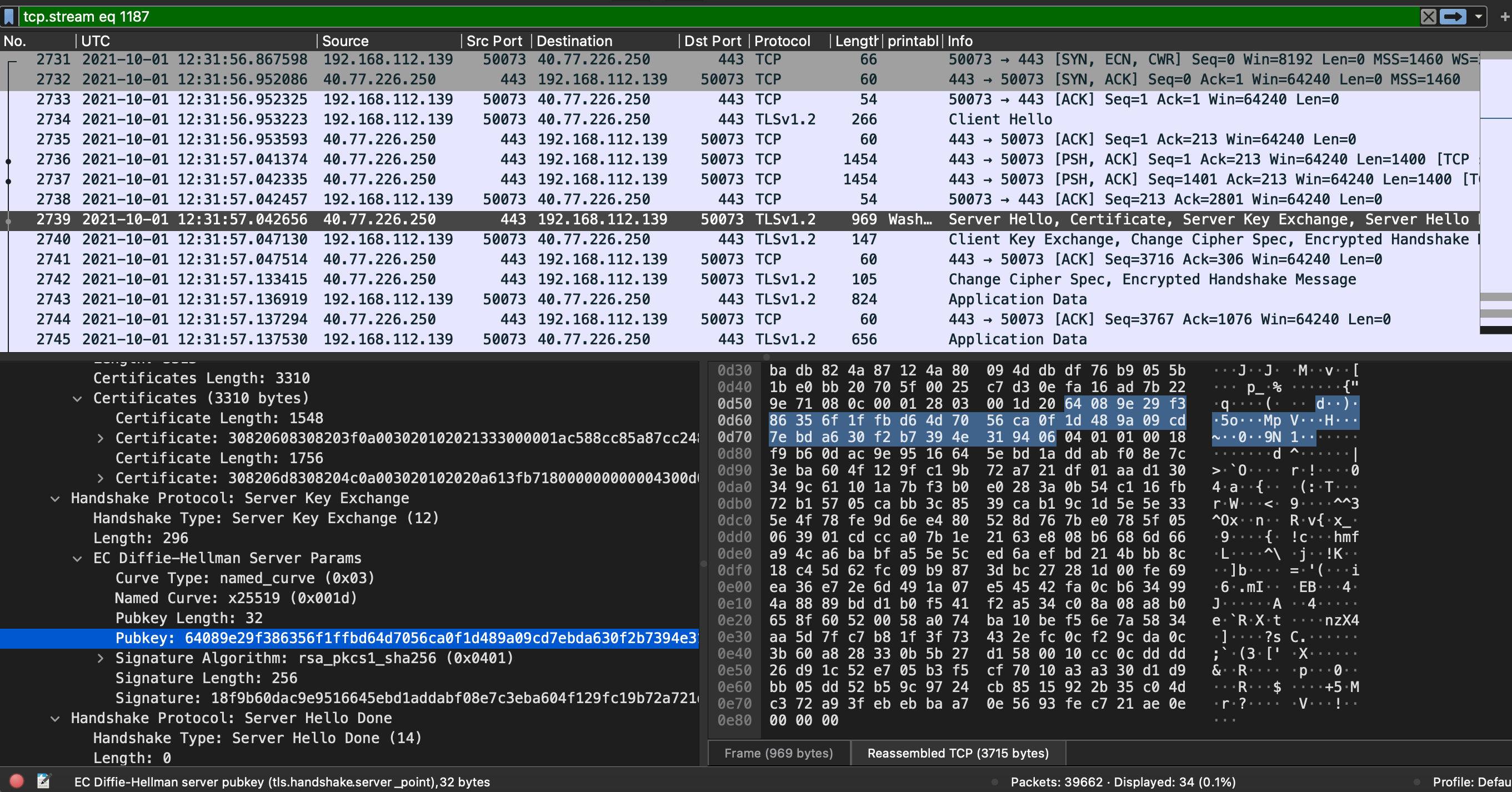Select packet 2731 SYN row
The image size is (1512, 792).
tap(739, 59)
